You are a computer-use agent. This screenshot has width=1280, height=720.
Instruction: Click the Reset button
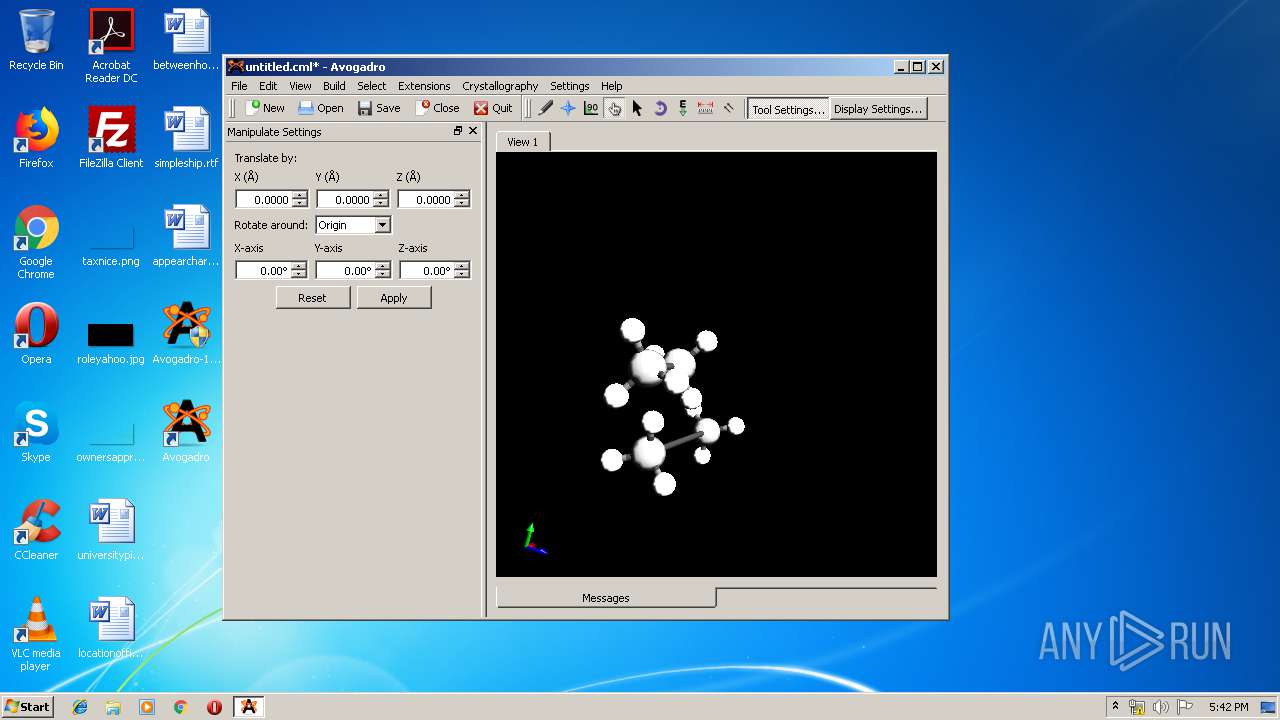click(313, 297)
